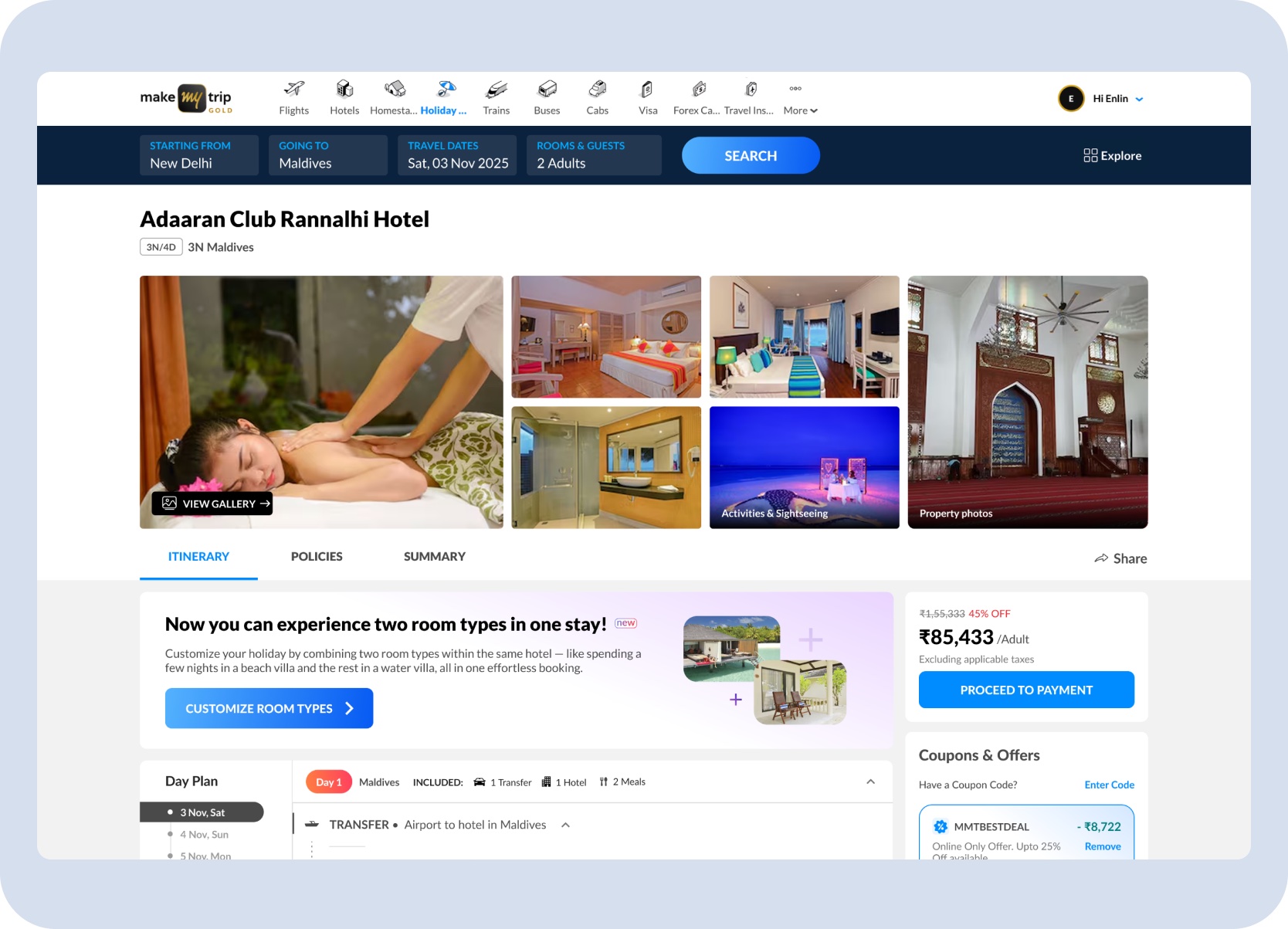
Task: Open the Travel Insurance section icon
Action: [x=751, y=89]
